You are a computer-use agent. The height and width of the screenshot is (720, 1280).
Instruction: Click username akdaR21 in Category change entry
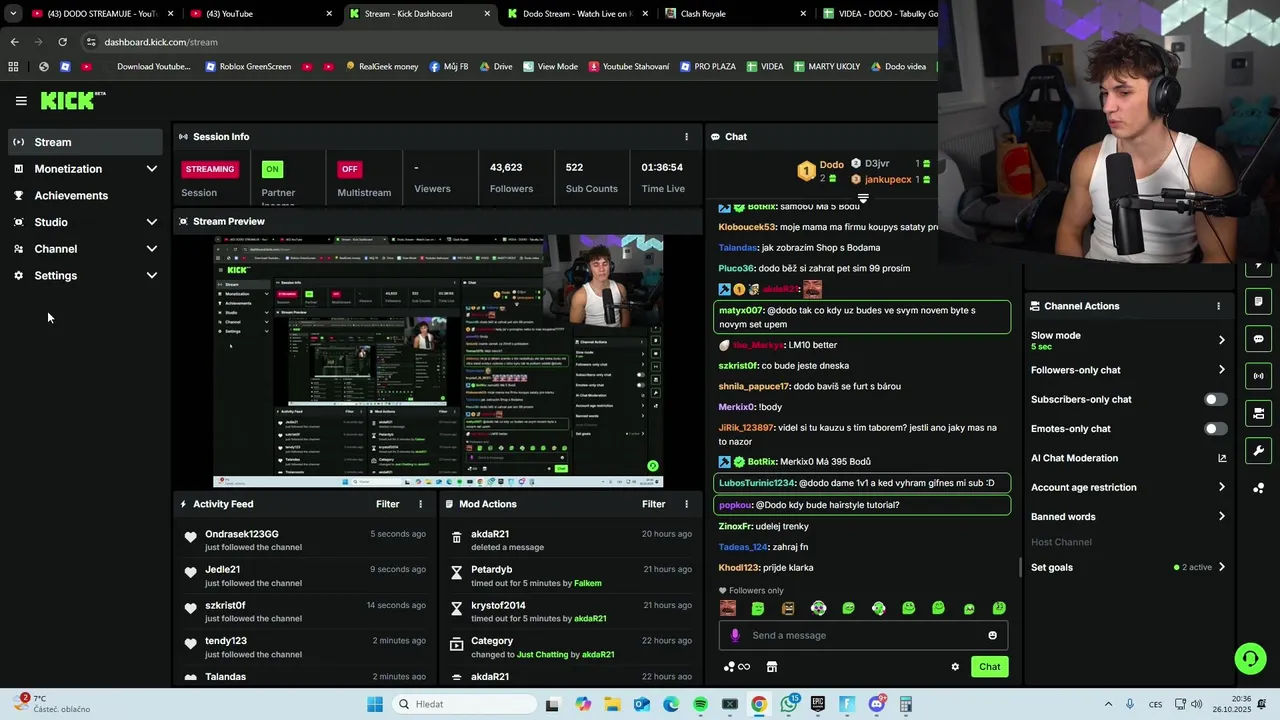pos(597,655)
